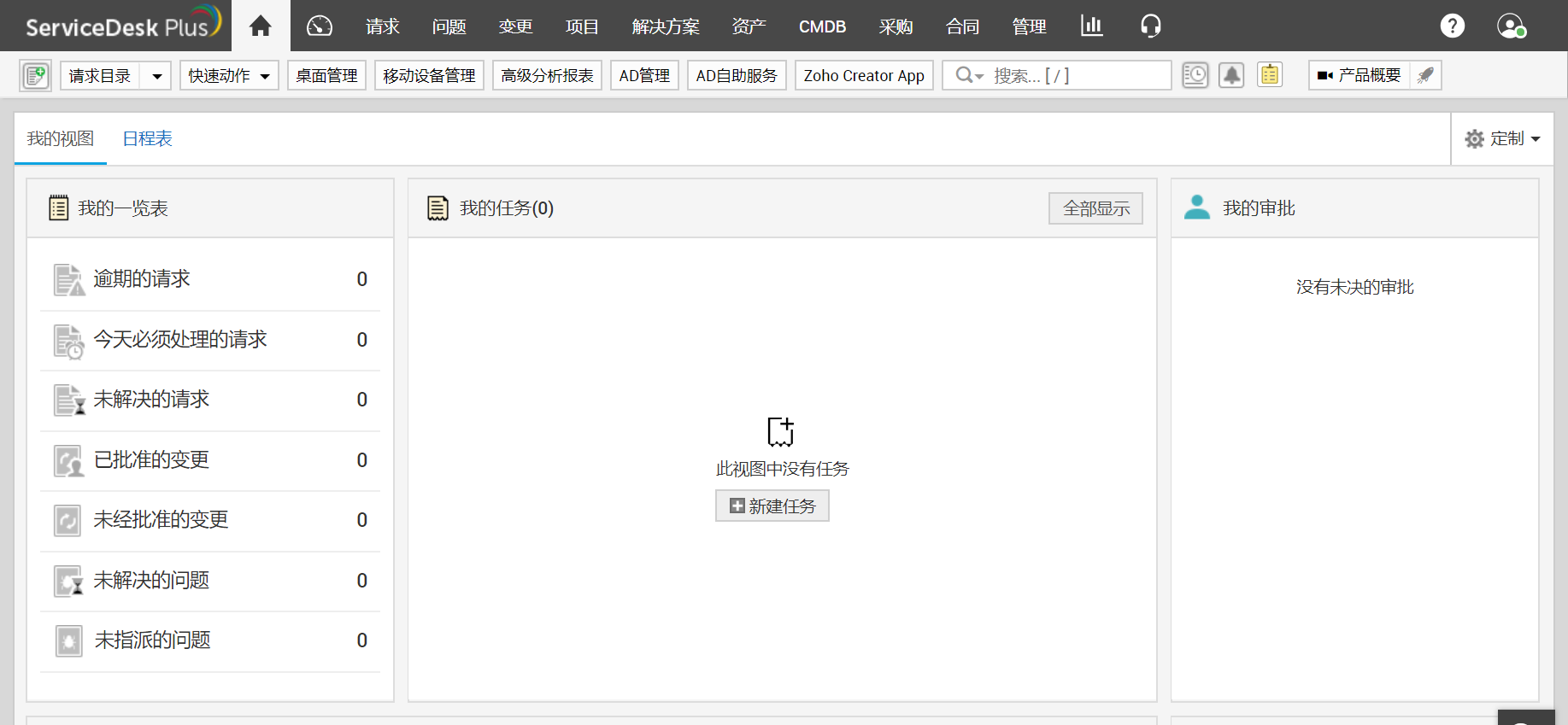Screen dimensions: 1568x725
Task: Expand the 请求目录 dropdown arrow
Action: tap(156, 76)
